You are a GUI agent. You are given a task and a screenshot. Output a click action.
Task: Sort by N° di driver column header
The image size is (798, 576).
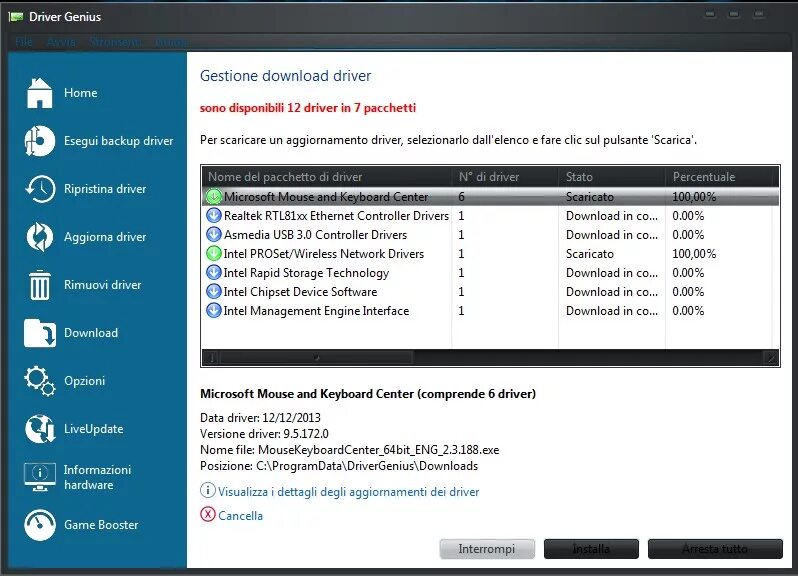point(505,177)
